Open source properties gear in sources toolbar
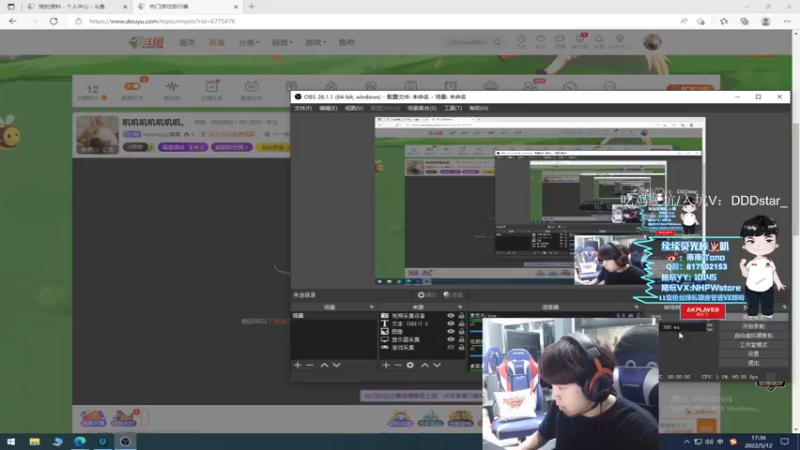Viewport: 800px width, 450px height. [410, 365]
